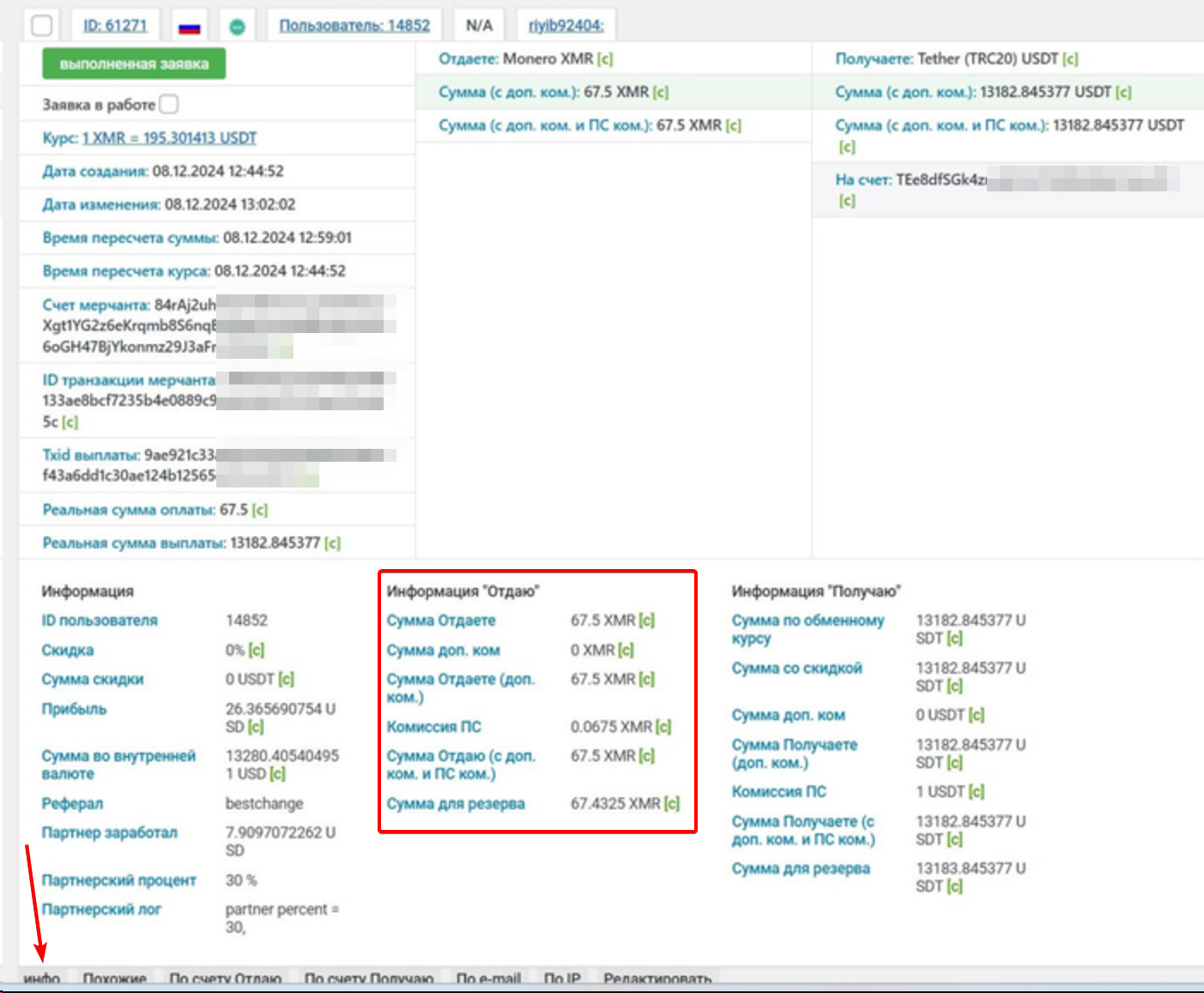Enable the Заявка в работе checkbox
Image resolution: width=1204 pixels, height=993 pixels.
pyautogui.click(x=169, y=105)
